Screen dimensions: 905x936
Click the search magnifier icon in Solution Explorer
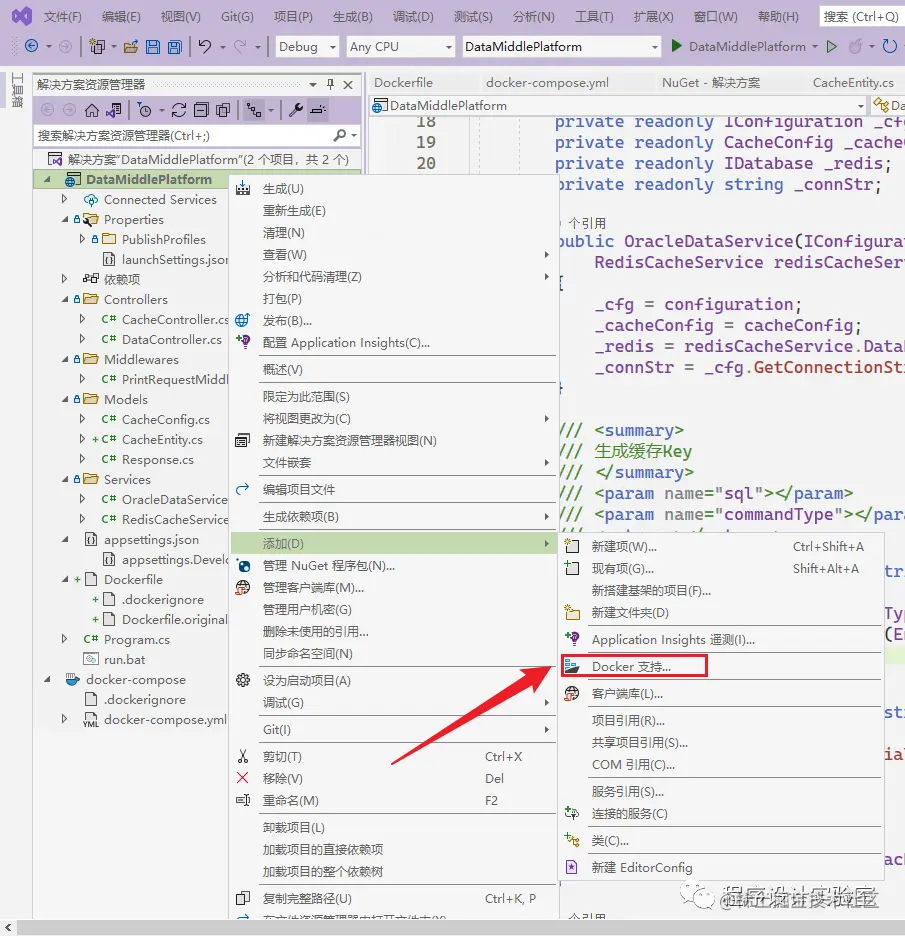[340, 136]
